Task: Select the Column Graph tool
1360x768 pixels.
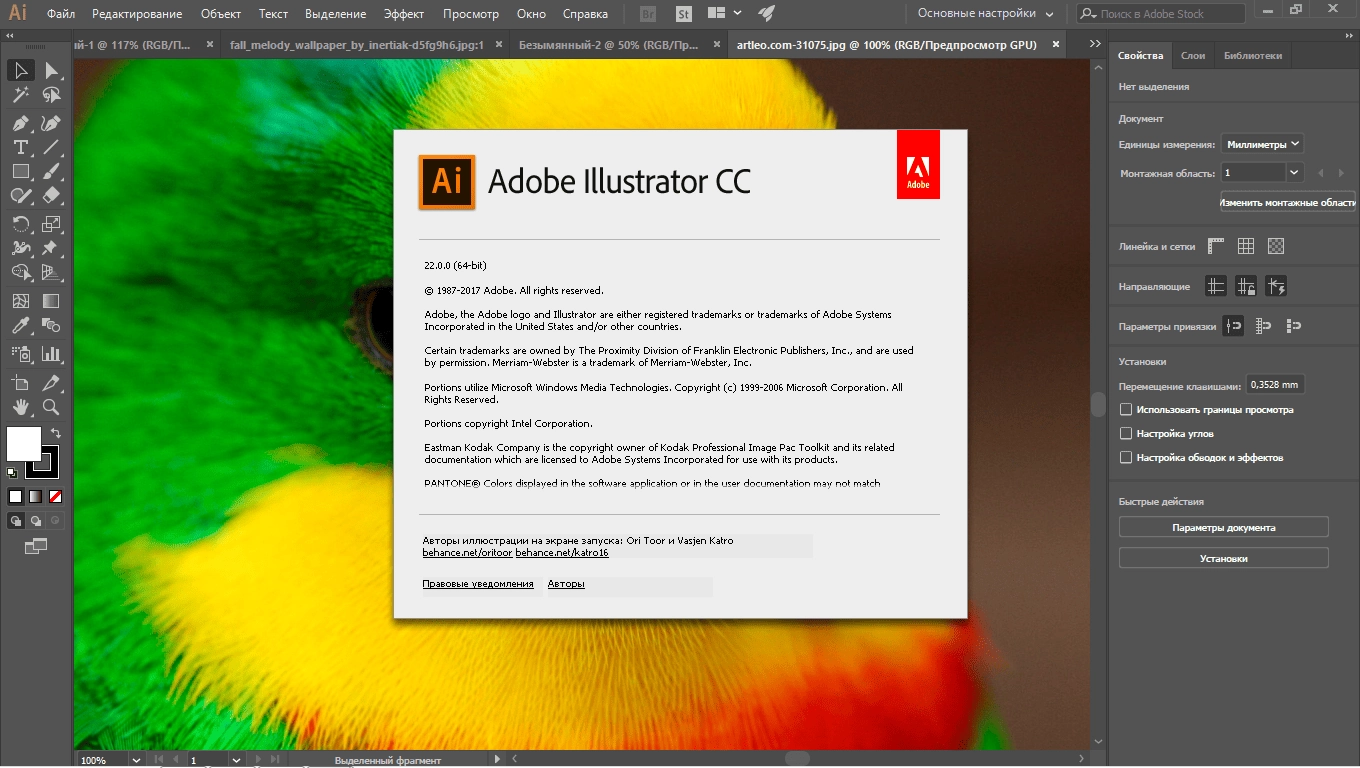Action: click(x=51, y=353)
